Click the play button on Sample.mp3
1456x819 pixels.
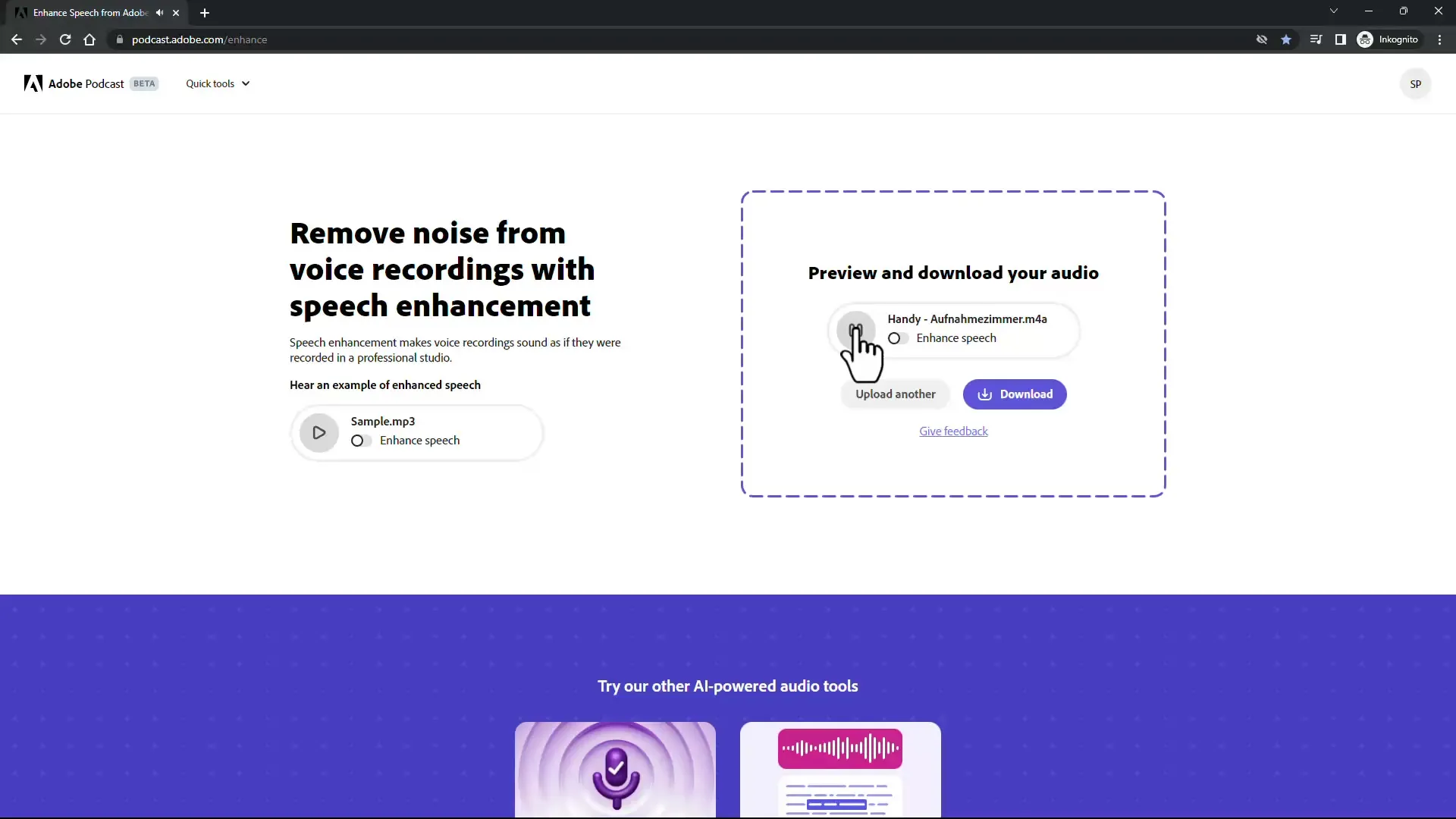(x=319, y=432)
